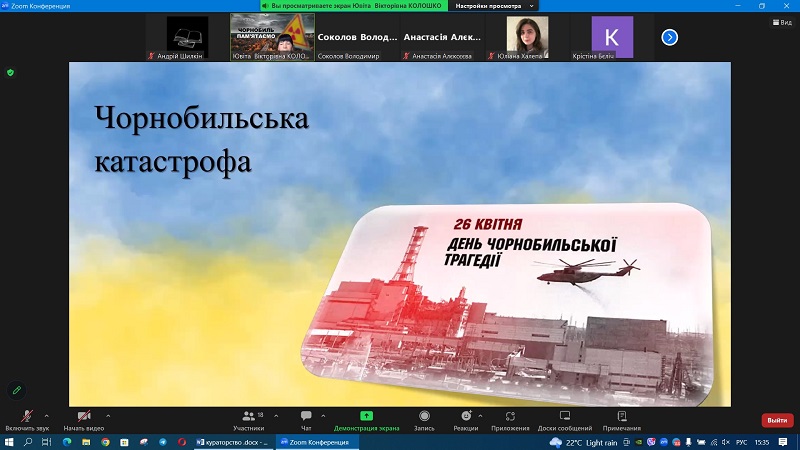This screenshot has height=450, width=800.
Task: Open Доски сообщений whiteboards
Action: pos(564,416)
